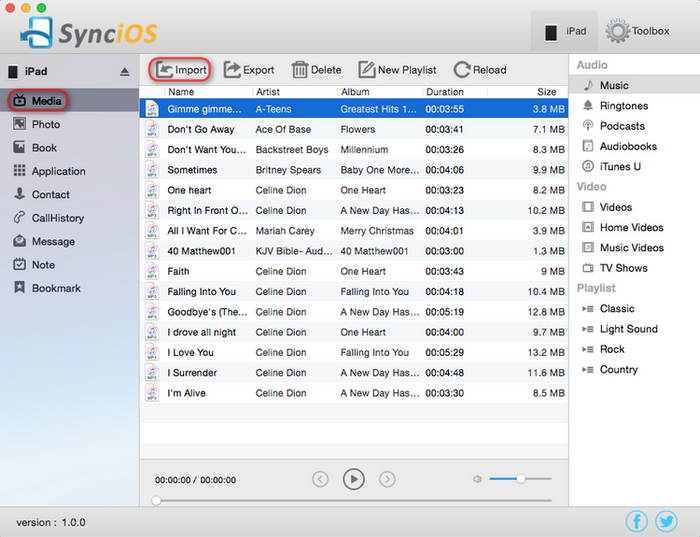
Task: Click the Backstreet Boys artist cell
Action: coord(292,150)
